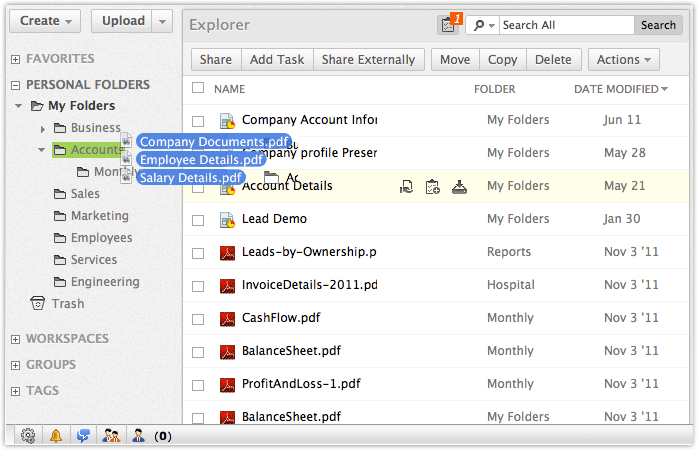Screen dimensions: 698x450
Task: Expand the Business folder tree arrow
Action: (x=42, y=129)
